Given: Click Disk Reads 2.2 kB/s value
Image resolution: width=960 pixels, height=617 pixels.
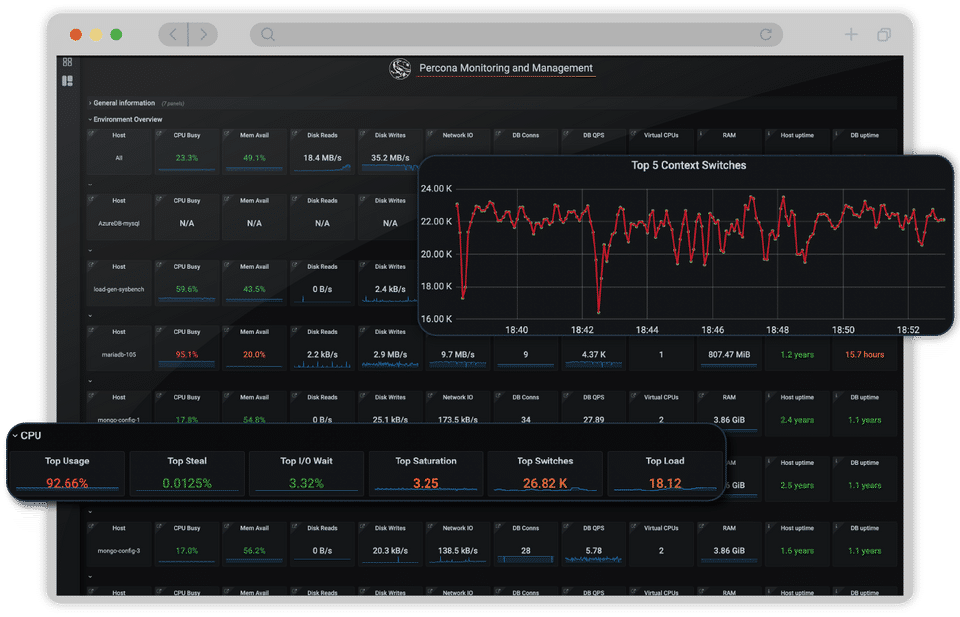Looking at the screenshot, I should click(322, 354).
